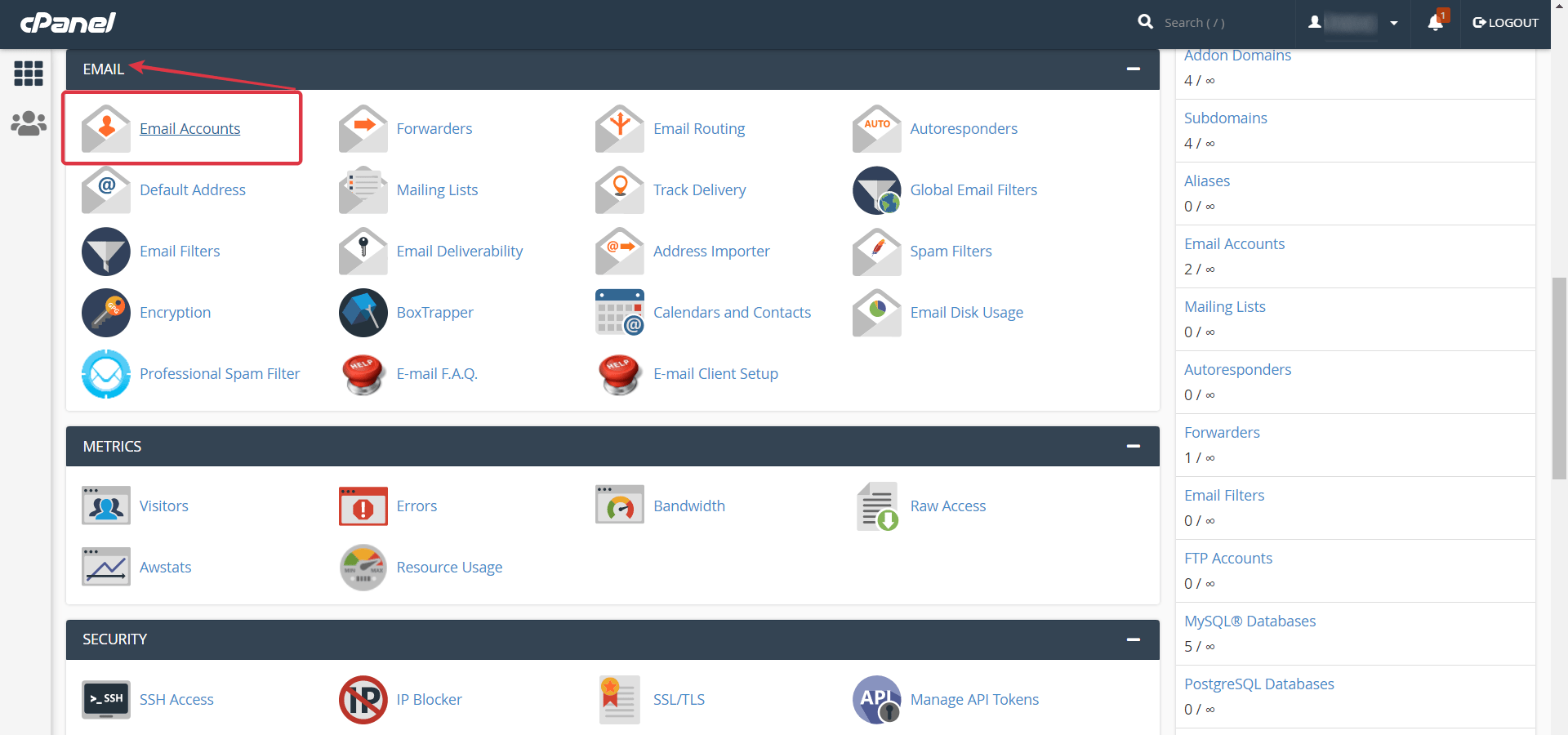Collapse the METRICS section
Screen dimensions: 1568x735
pyautogui.click(x=1133, y=447)
